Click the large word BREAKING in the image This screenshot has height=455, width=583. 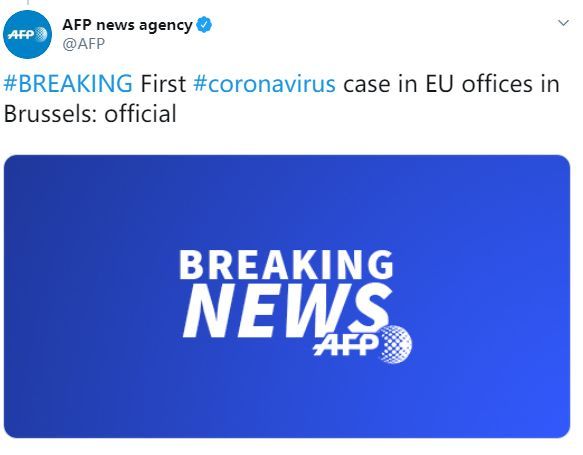click(286, 265)
